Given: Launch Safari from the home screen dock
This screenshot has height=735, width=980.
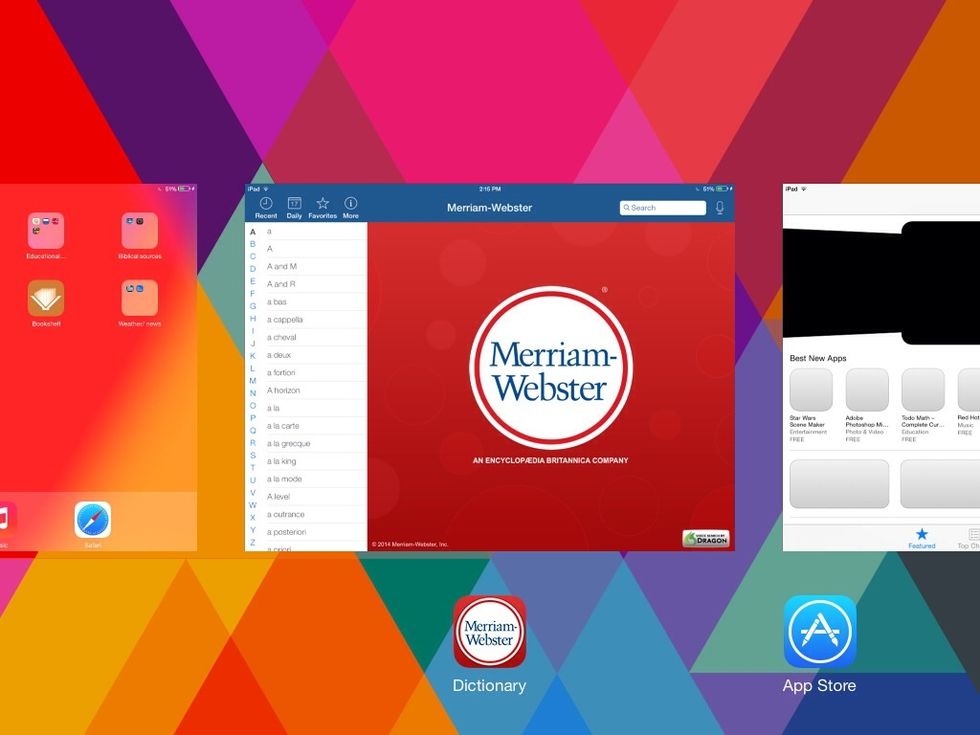Looking at the screenshot, I should [x=93, y=521].
